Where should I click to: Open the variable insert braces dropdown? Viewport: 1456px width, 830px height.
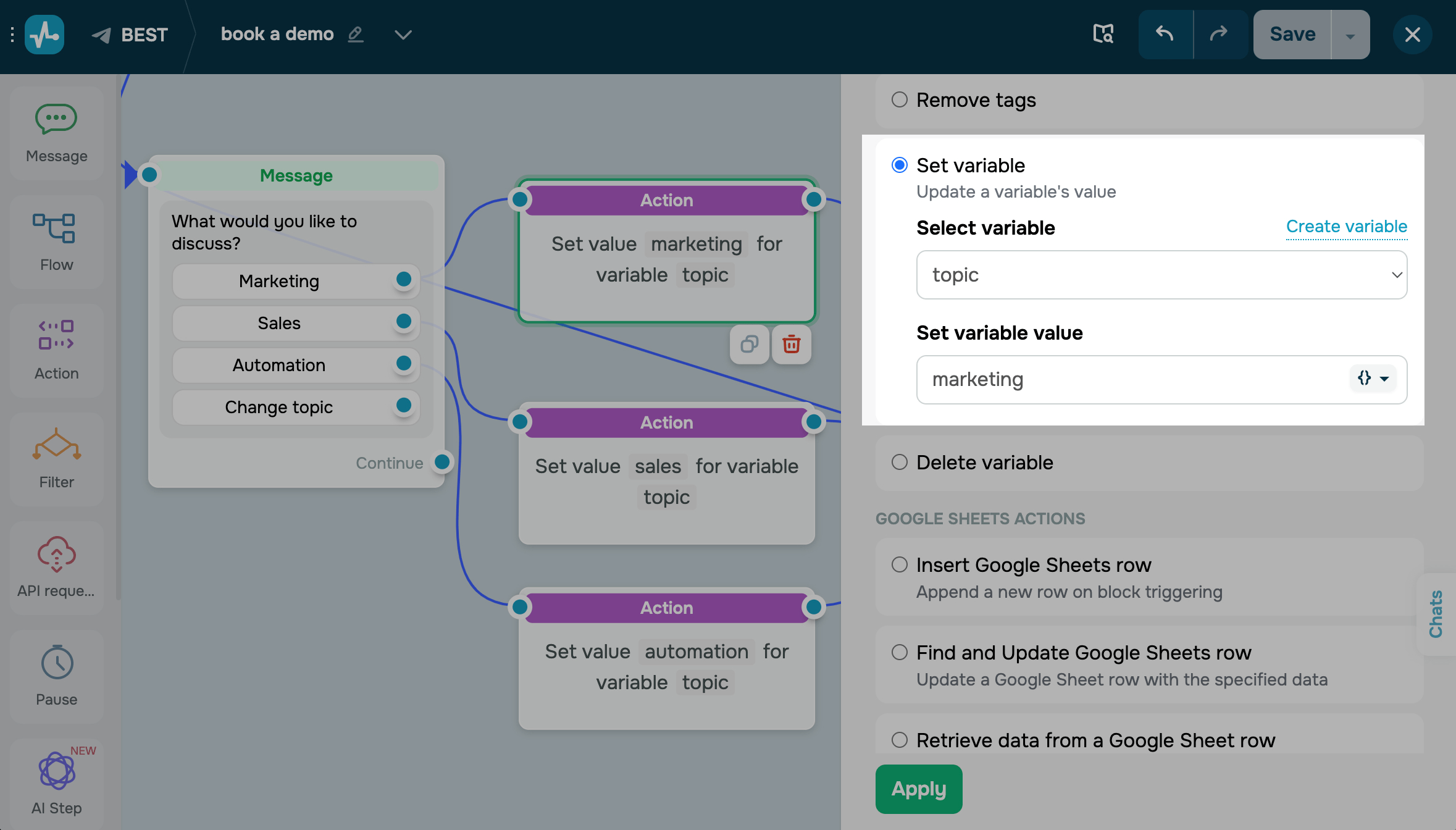tap(1373, 379)
